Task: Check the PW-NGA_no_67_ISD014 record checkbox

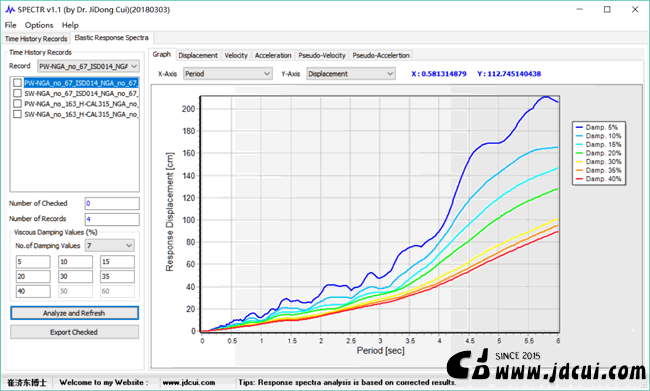Action: [17, 83]
